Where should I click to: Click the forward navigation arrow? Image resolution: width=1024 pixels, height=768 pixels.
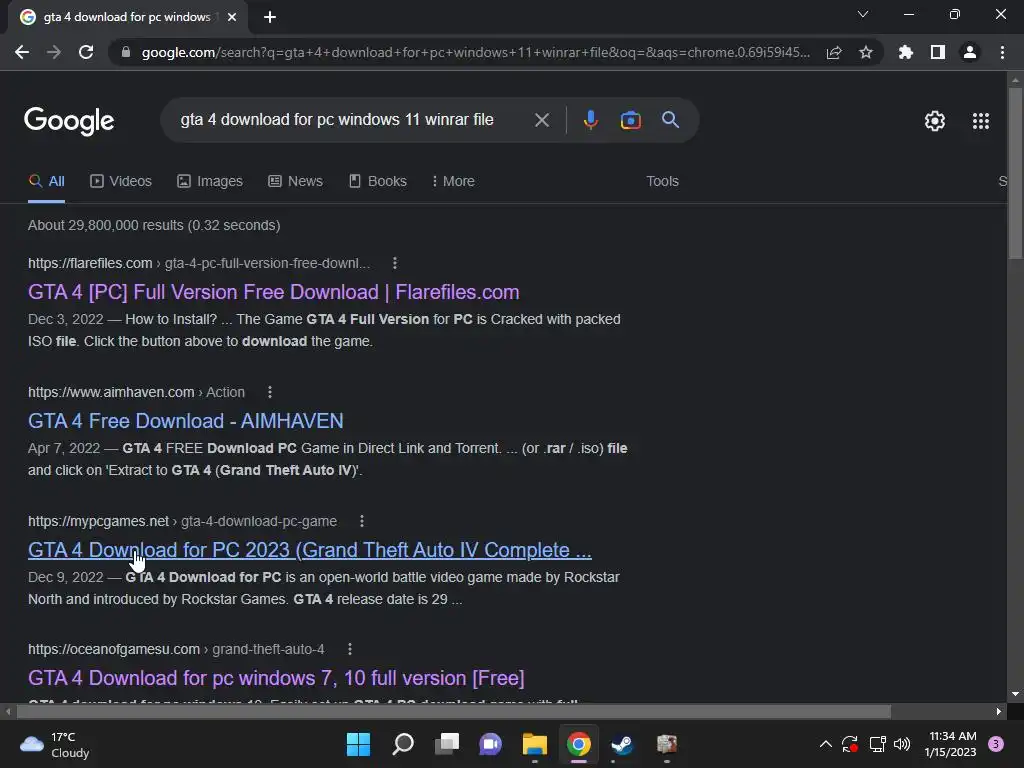[x=54, y=52]
